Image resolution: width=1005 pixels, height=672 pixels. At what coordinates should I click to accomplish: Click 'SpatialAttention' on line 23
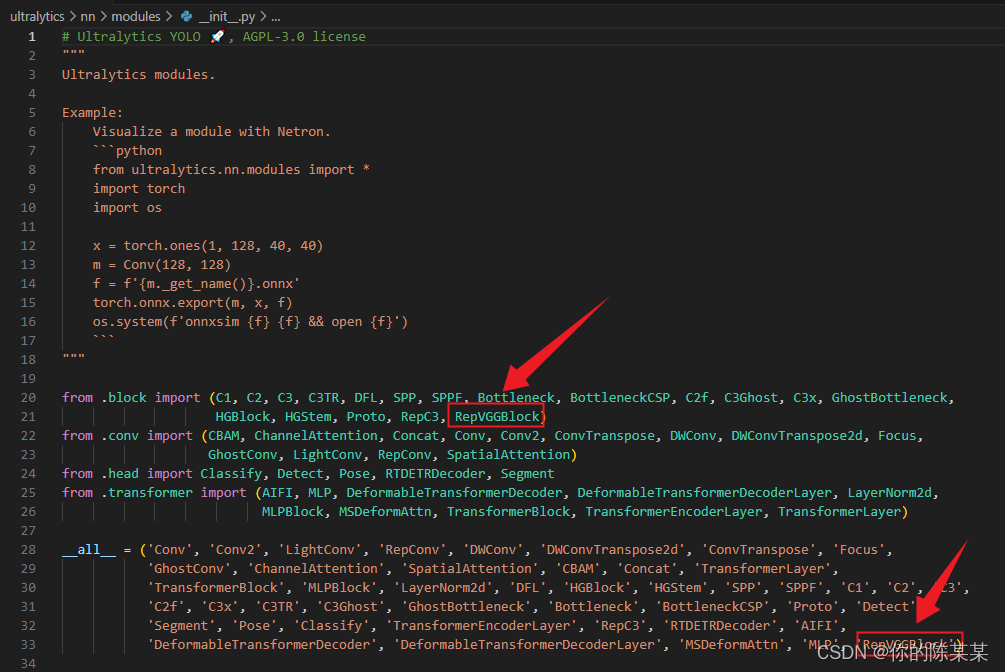508,455
